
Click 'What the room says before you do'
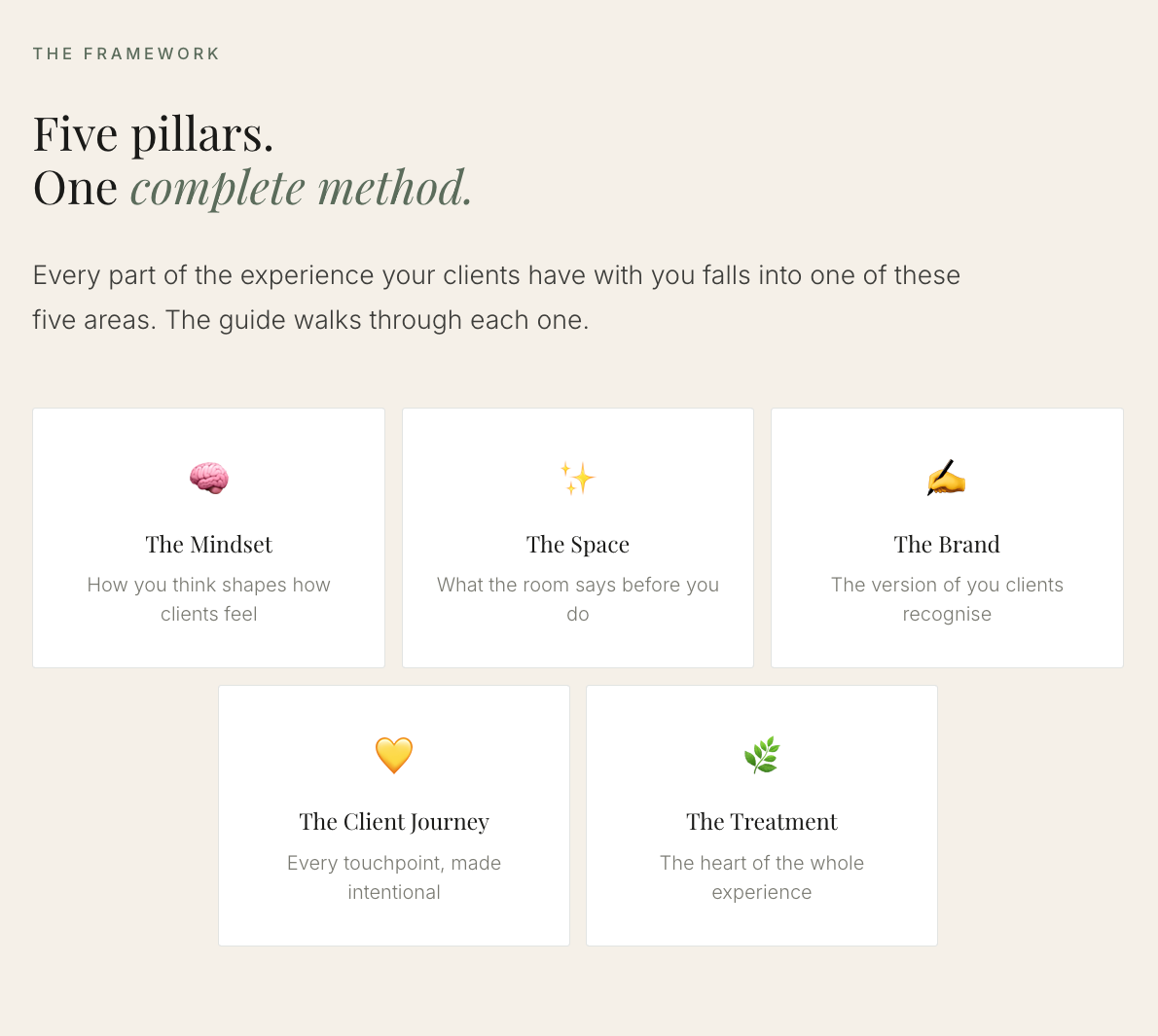click(x=577, y=599)
